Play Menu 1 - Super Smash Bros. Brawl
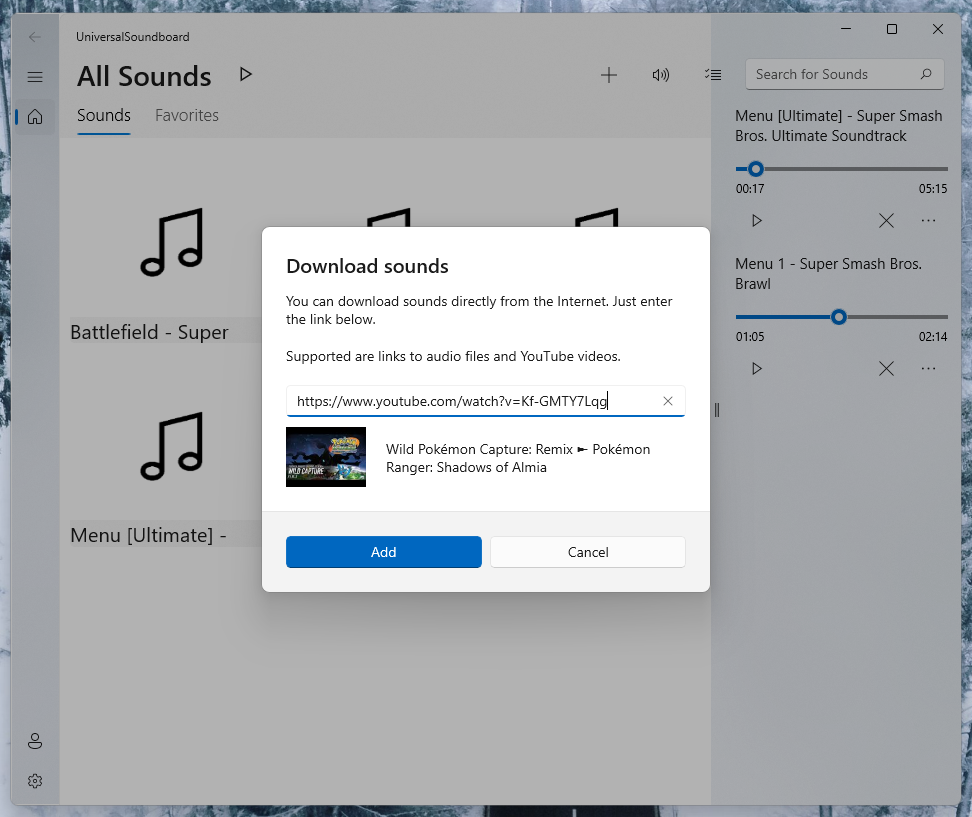Image resolution: width=972 pixels, height=817 pixels. pyautogui.click(x=756, y=369)
